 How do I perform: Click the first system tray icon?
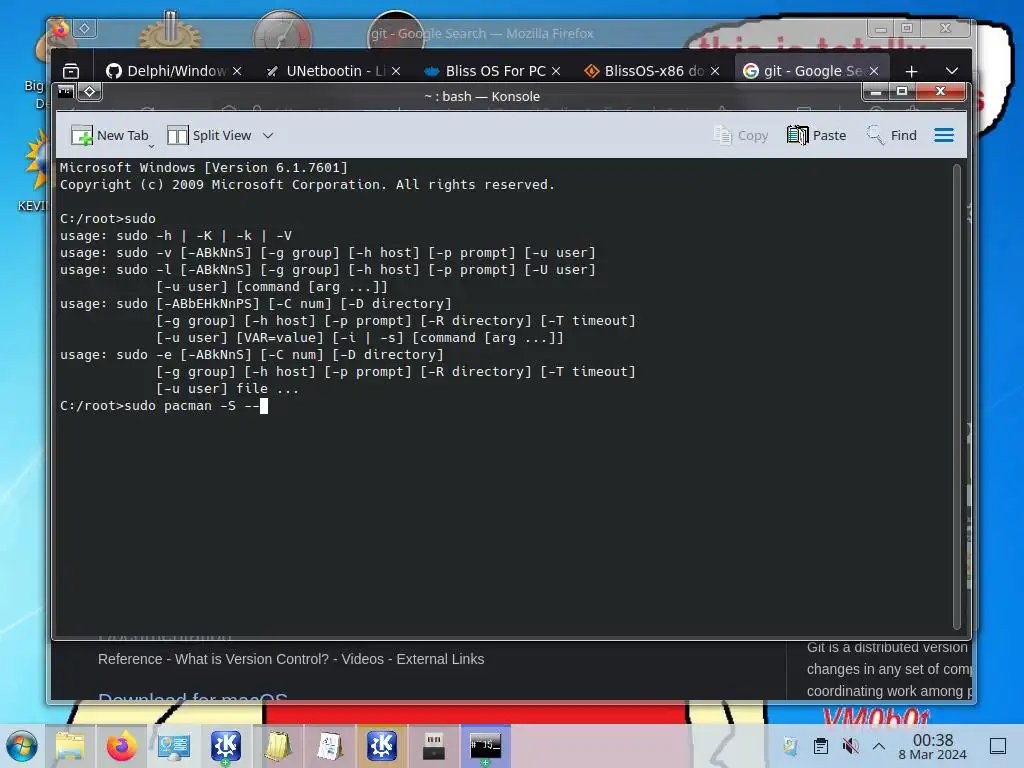coord(790,746)
